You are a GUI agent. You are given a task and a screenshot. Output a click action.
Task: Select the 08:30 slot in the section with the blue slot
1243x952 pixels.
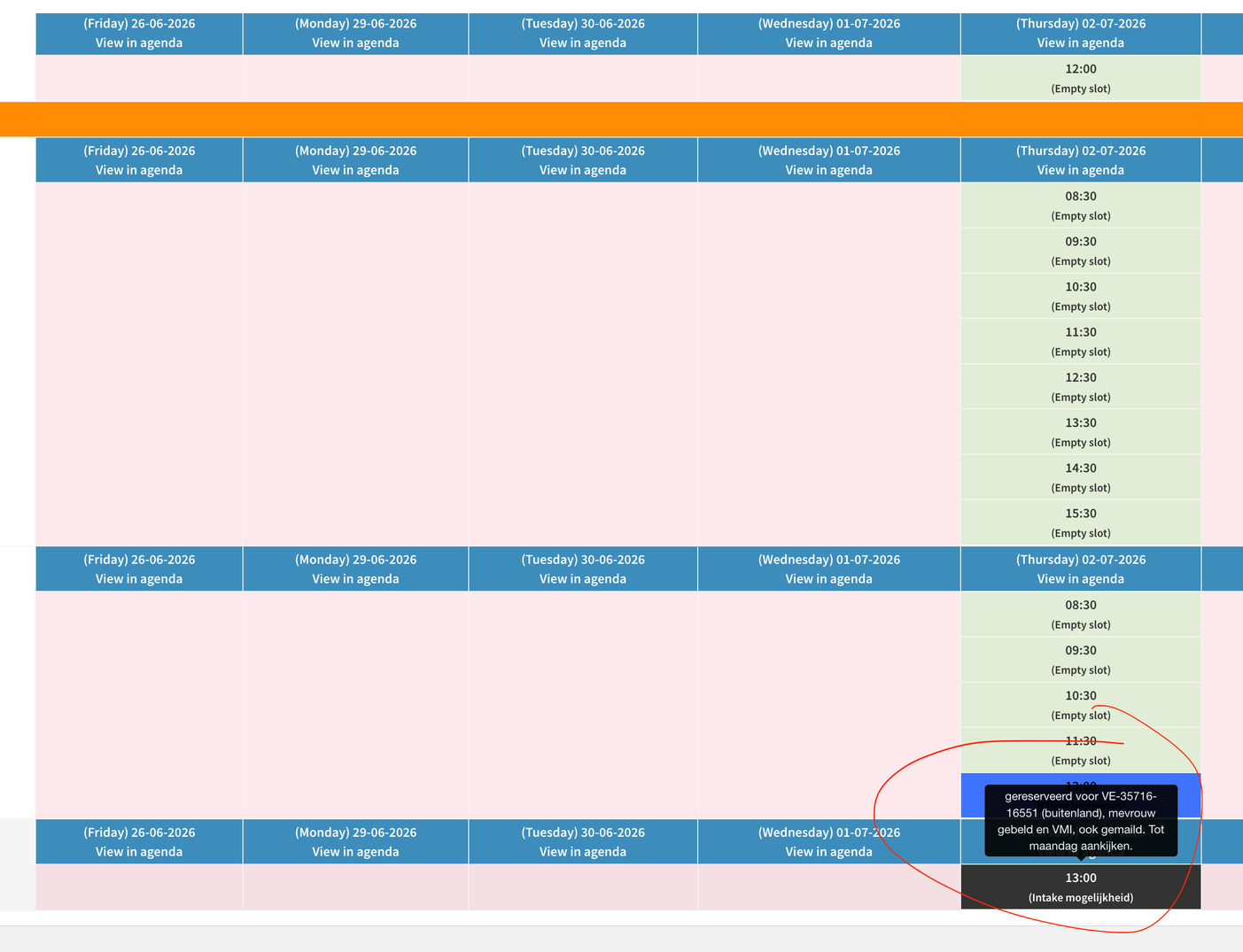click(1080, 615)
